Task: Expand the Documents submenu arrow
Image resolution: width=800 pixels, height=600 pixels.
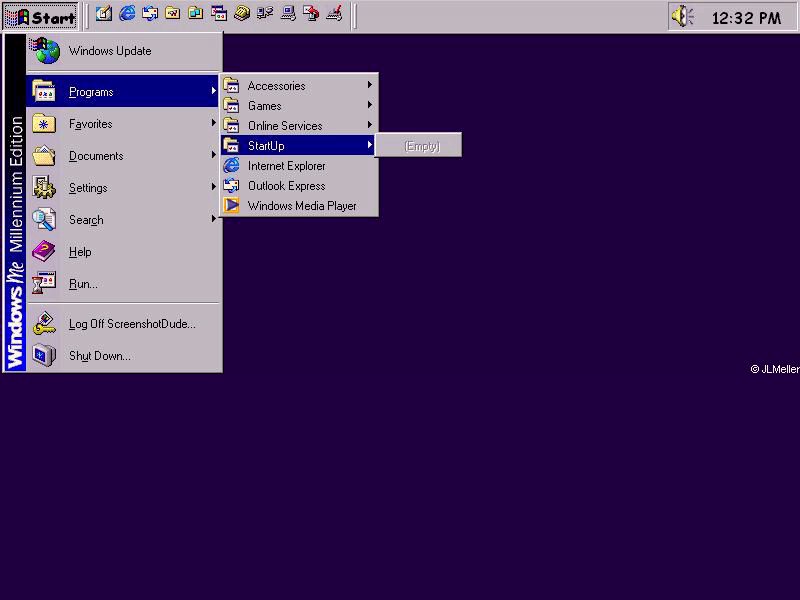Action: [213, 155]
